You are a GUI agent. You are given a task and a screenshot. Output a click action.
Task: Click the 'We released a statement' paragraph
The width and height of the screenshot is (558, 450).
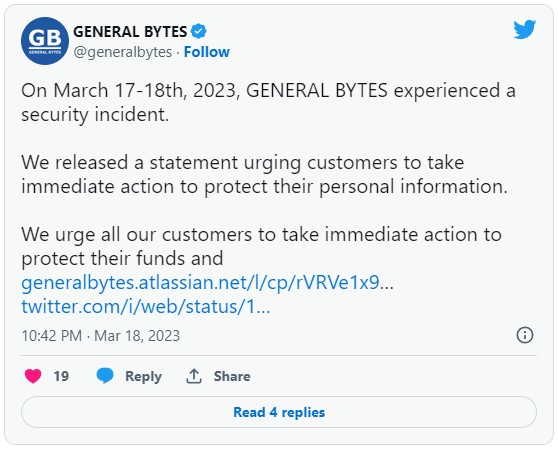[x=264, y=175]
